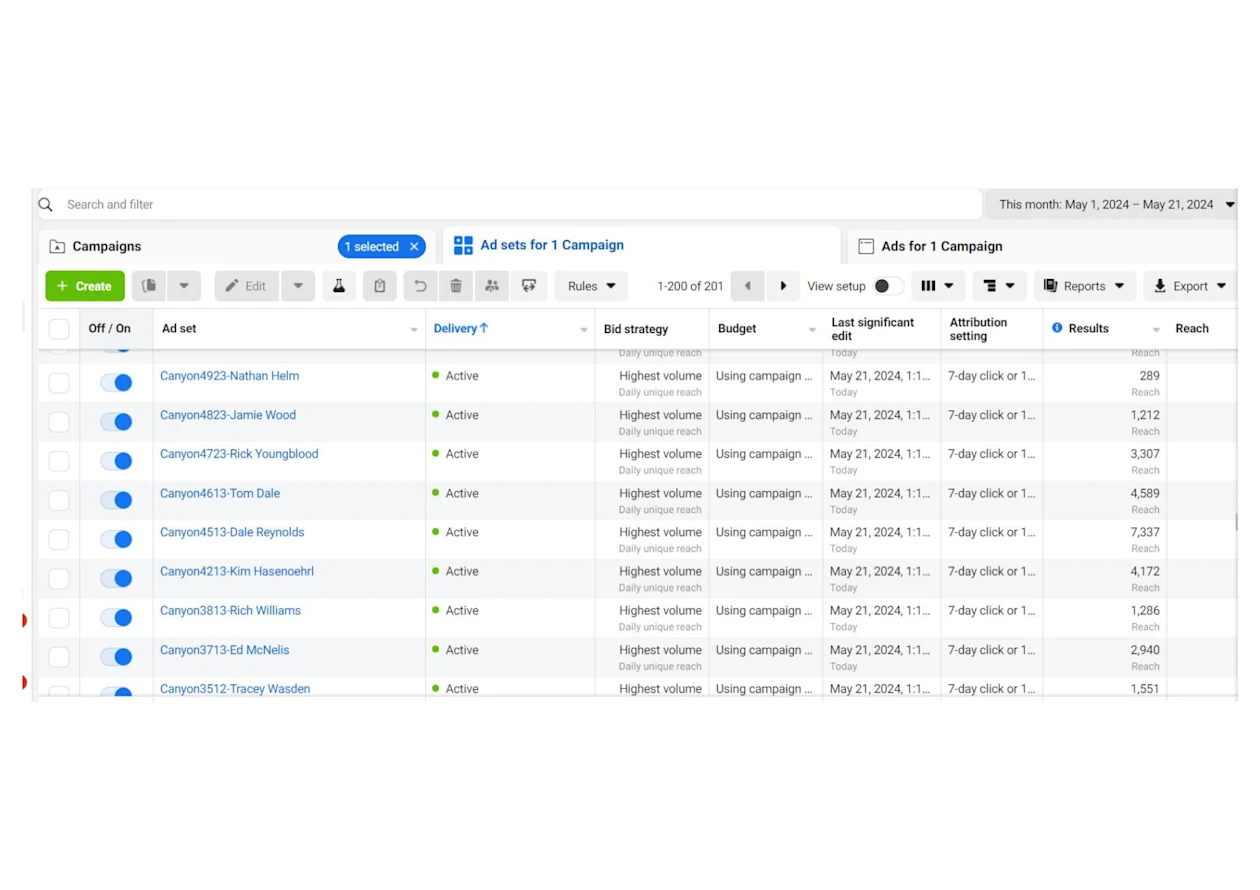This screenshot has width=1260, height=890.
Task: Open the Rules dropdown
Action: pos(591,286)
